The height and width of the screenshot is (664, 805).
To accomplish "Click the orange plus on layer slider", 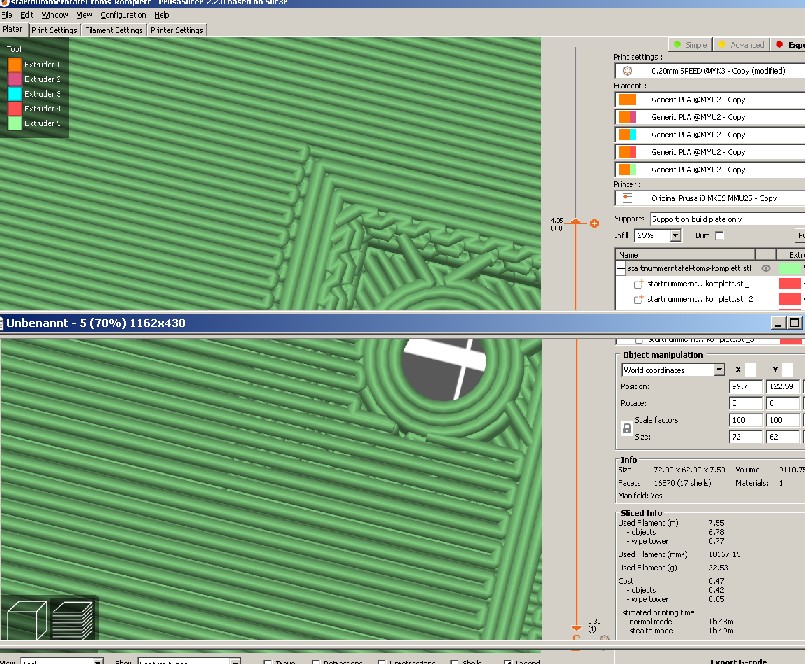I will (x=594, y=223).
